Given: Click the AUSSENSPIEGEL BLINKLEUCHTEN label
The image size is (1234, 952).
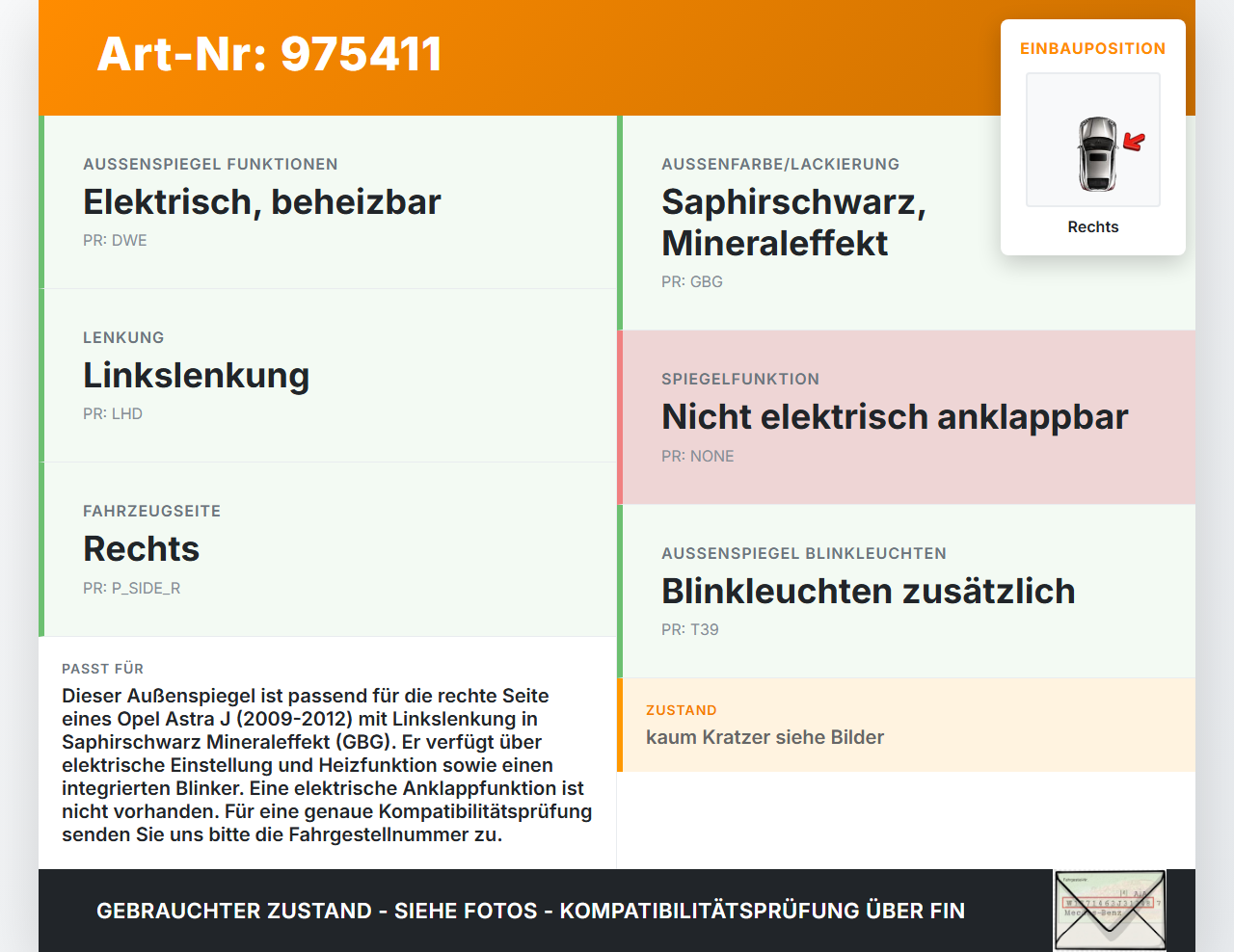Looking at the screenshot, I should [x=804, y=553].
